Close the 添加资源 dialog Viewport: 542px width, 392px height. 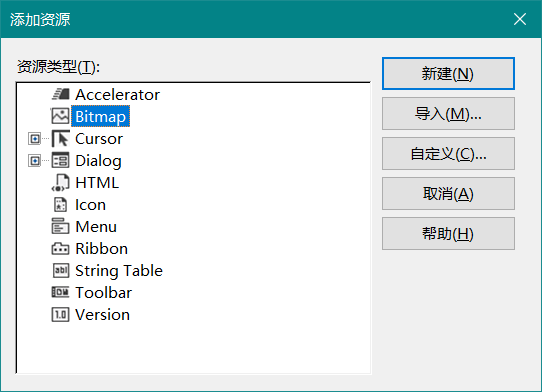tap(520, 19)
